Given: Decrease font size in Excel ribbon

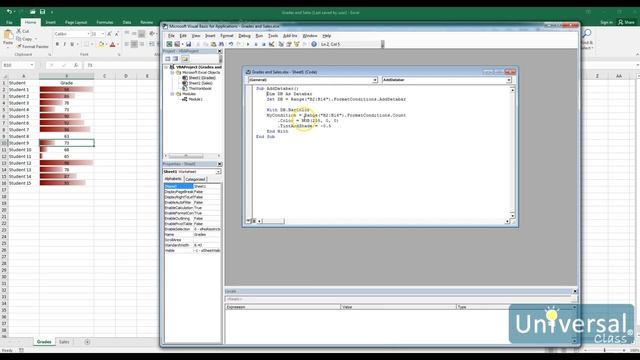Looking at the screenshot, I should pyautogui.click(x=116, y=34).
